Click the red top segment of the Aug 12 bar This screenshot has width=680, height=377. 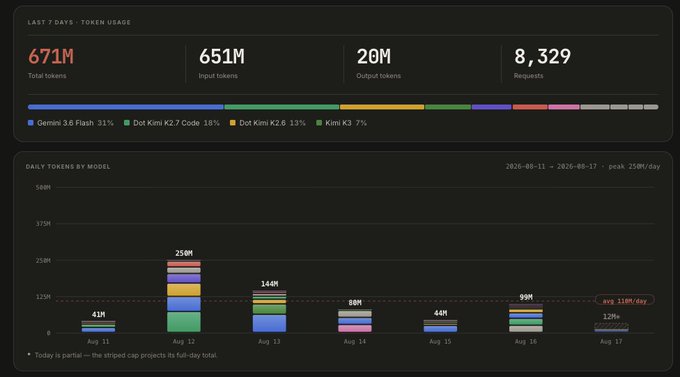tap(184, 264)
